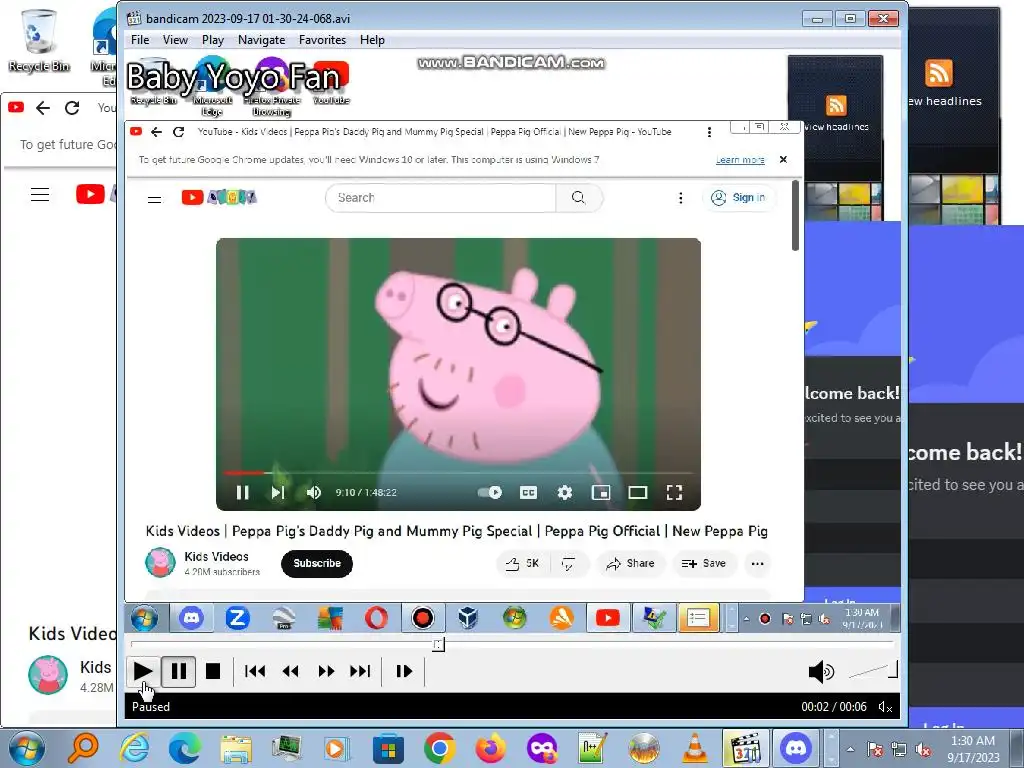Open Firefox from the Windows taskbar
The image size is (1024, 768).
(x=490, y=748)
